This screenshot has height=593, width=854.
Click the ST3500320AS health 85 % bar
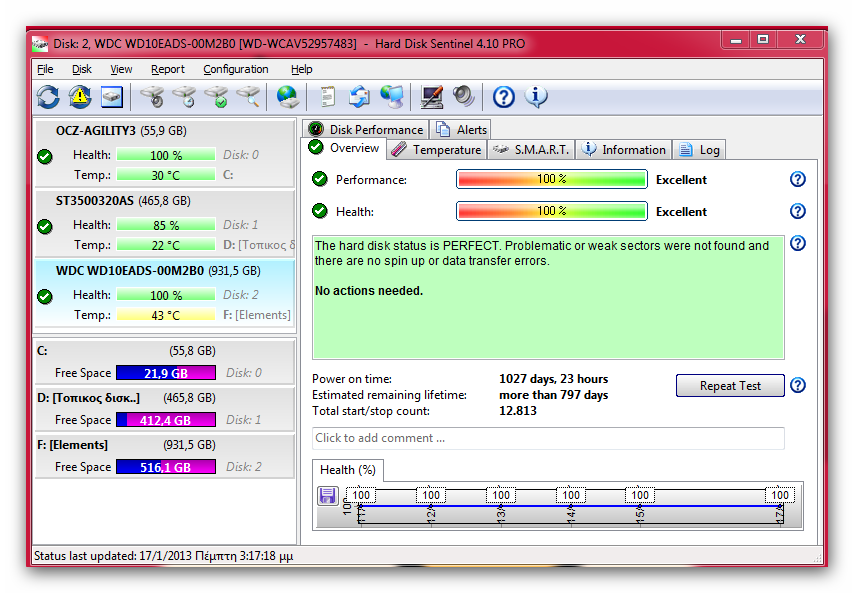(166, 224)
